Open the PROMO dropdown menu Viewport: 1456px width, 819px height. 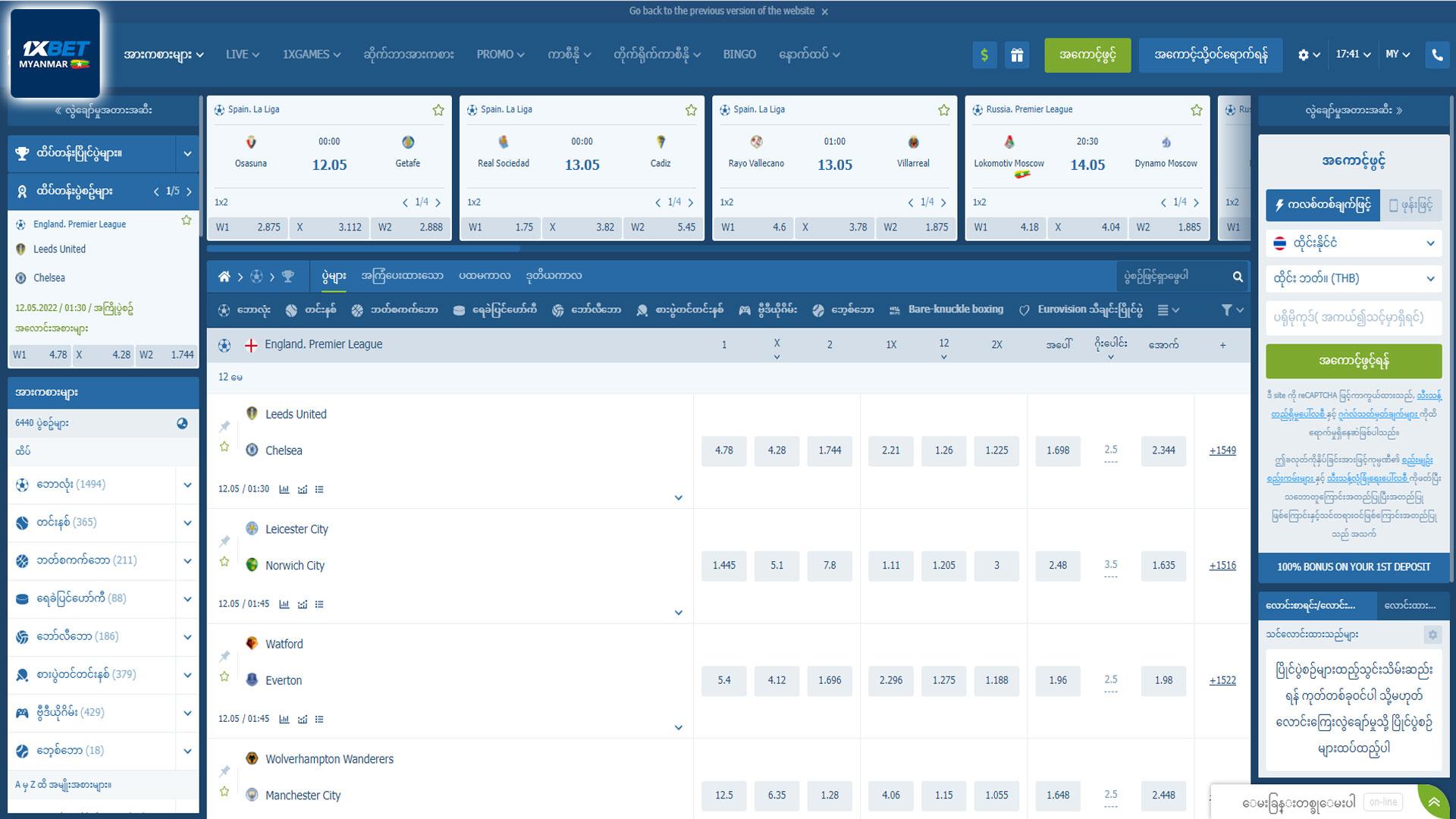(500, 55)
